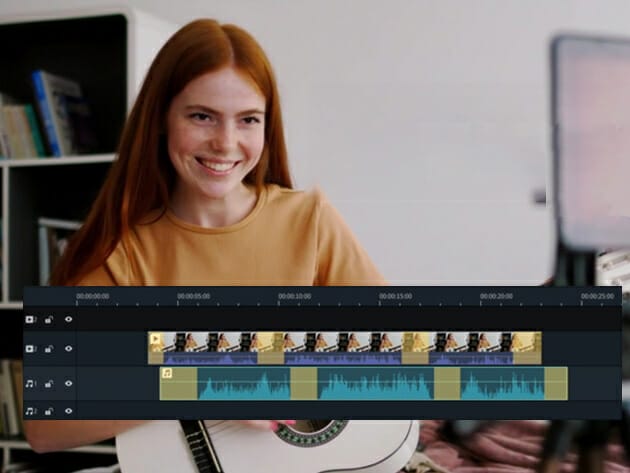Click the video track 1 icon

click(x=30, y=349)
